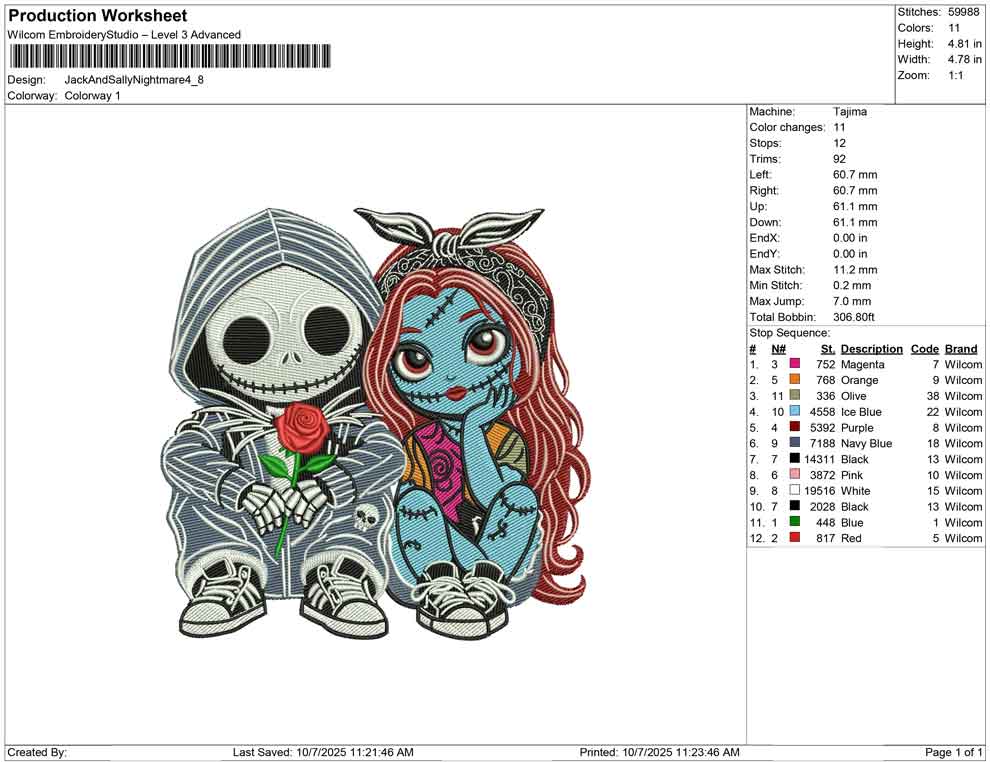Click the min stitch value '0.2 mm'

[x=852, y=285]
